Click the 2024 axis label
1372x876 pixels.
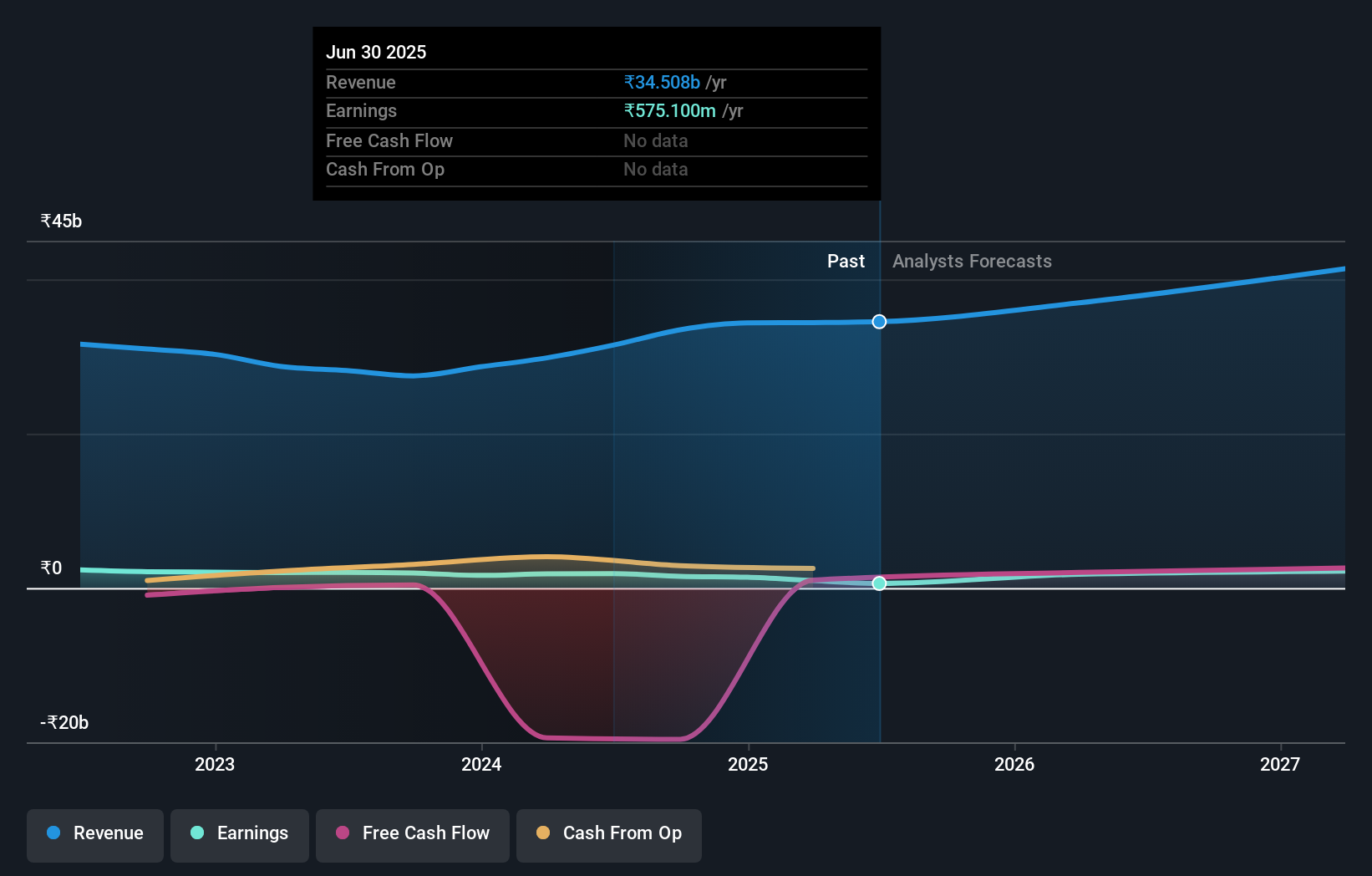pos(481,763)
